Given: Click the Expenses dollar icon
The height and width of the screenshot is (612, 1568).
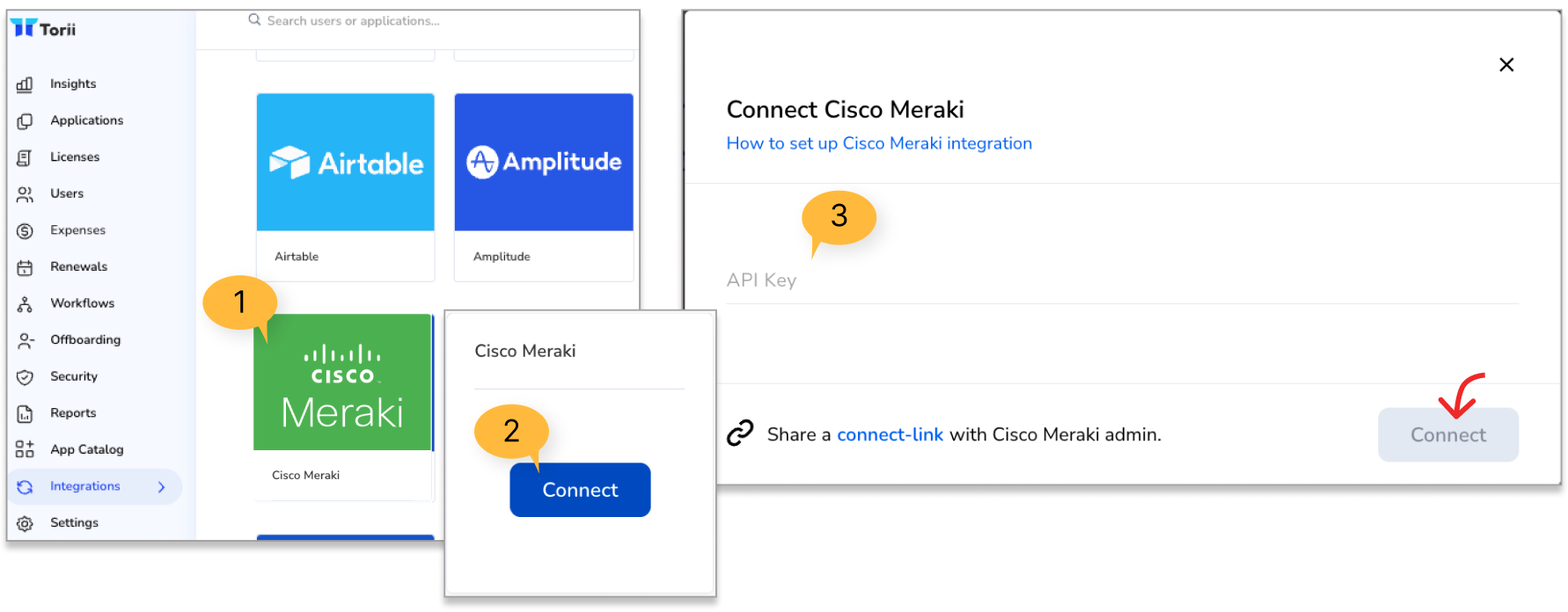Looking at the screenshot, I should pyautogui.click(x=25, y=230).
